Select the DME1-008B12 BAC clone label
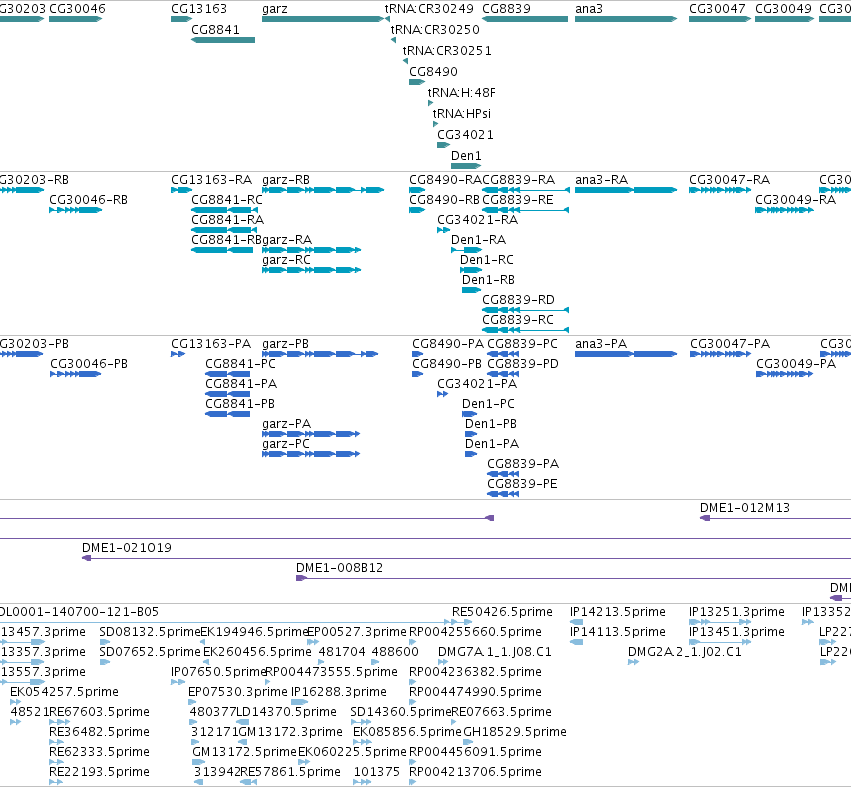The width and height of the screenshot is (851, 787). pyautogui.click(x=340, y=568)
